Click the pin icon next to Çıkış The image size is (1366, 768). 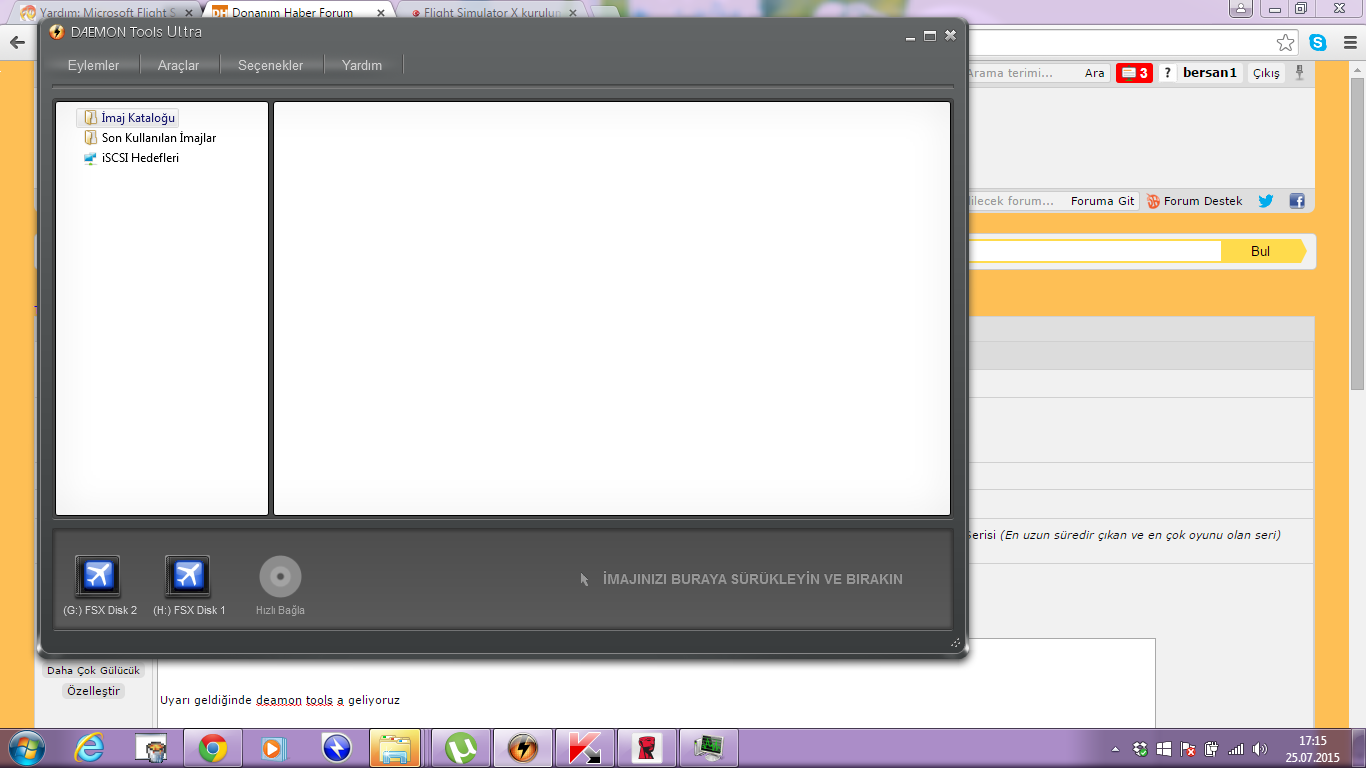pos(1300,73)
